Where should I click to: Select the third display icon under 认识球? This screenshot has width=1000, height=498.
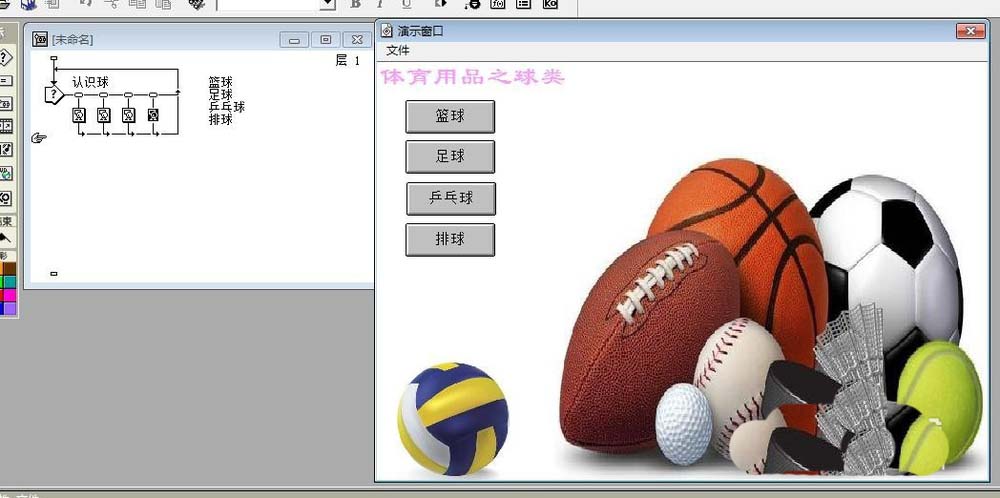(128, 115)
